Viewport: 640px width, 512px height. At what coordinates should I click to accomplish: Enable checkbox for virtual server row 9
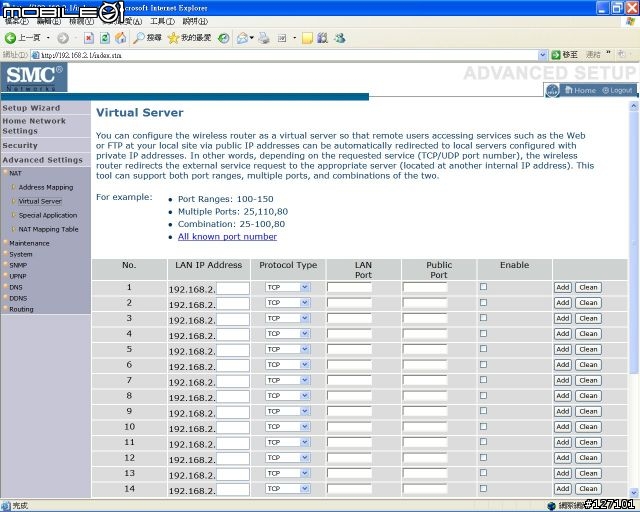(483, 411)
